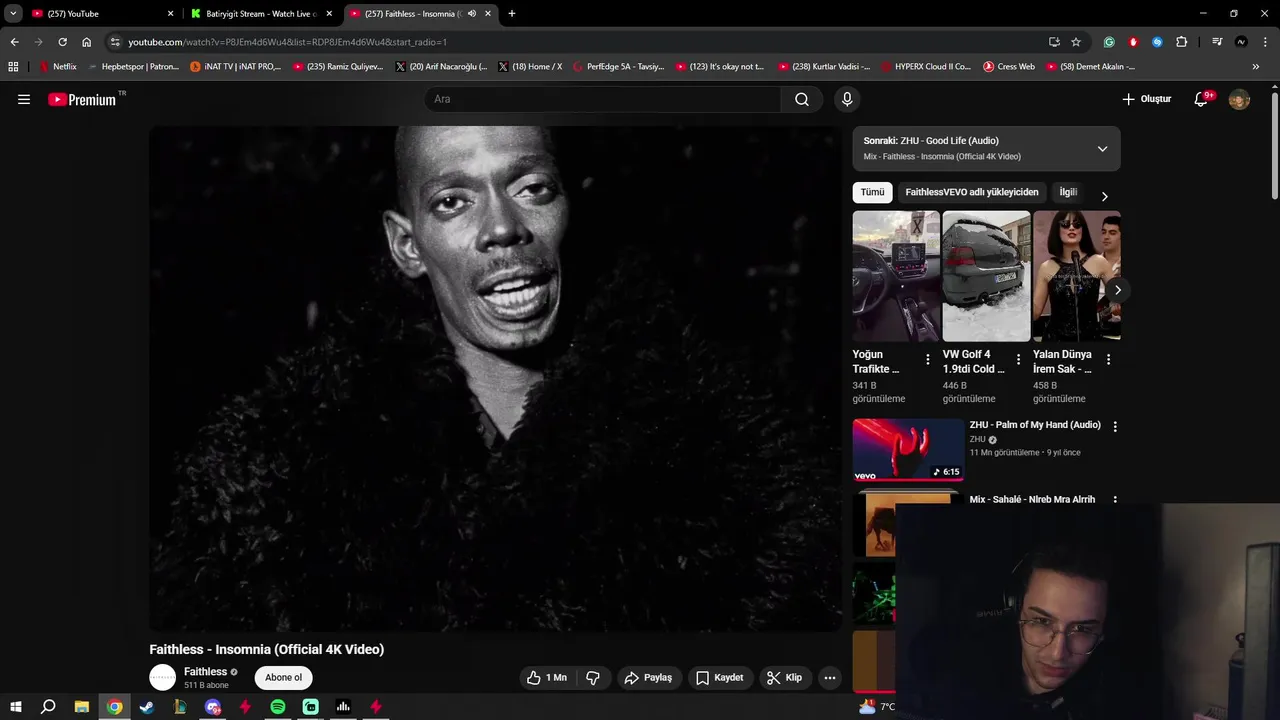Open the account avatar menu
The height and width of the screenshot is (720, 1280).
(x=1239, y=99)
